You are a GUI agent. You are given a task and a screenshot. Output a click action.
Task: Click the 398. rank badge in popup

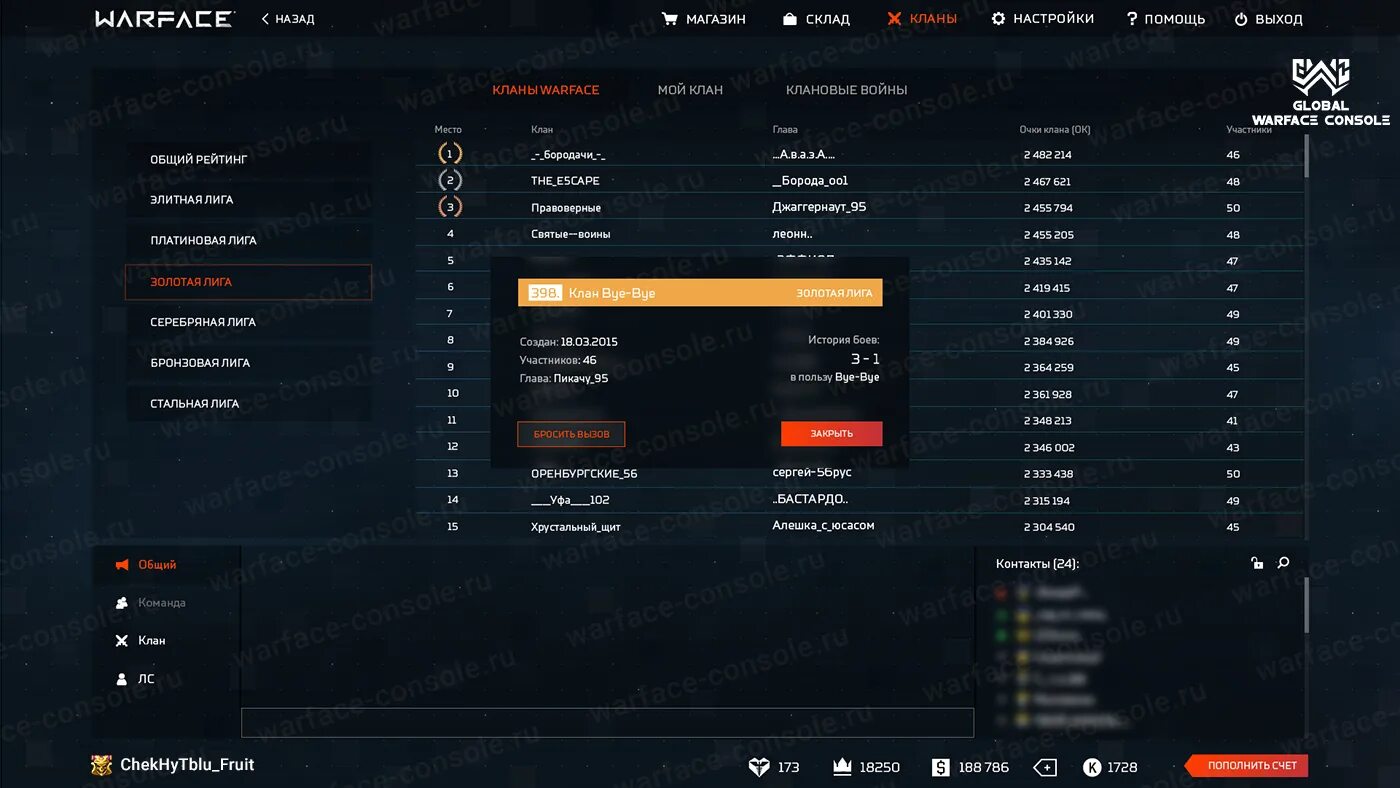(545, 293)
